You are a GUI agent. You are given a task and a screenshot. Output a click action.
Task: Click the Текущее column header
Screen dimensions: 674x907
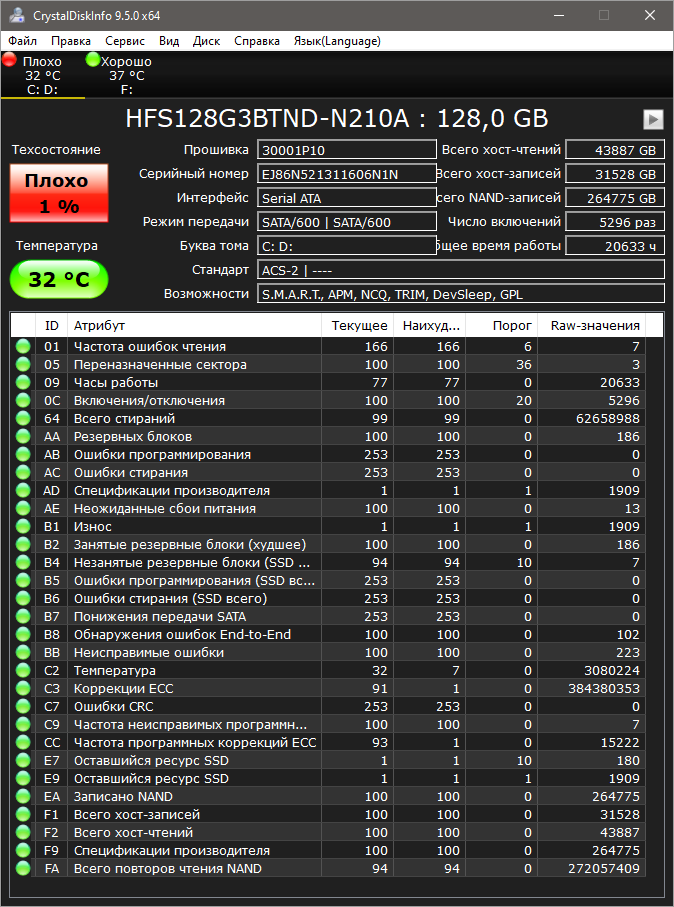click(358, 326)
